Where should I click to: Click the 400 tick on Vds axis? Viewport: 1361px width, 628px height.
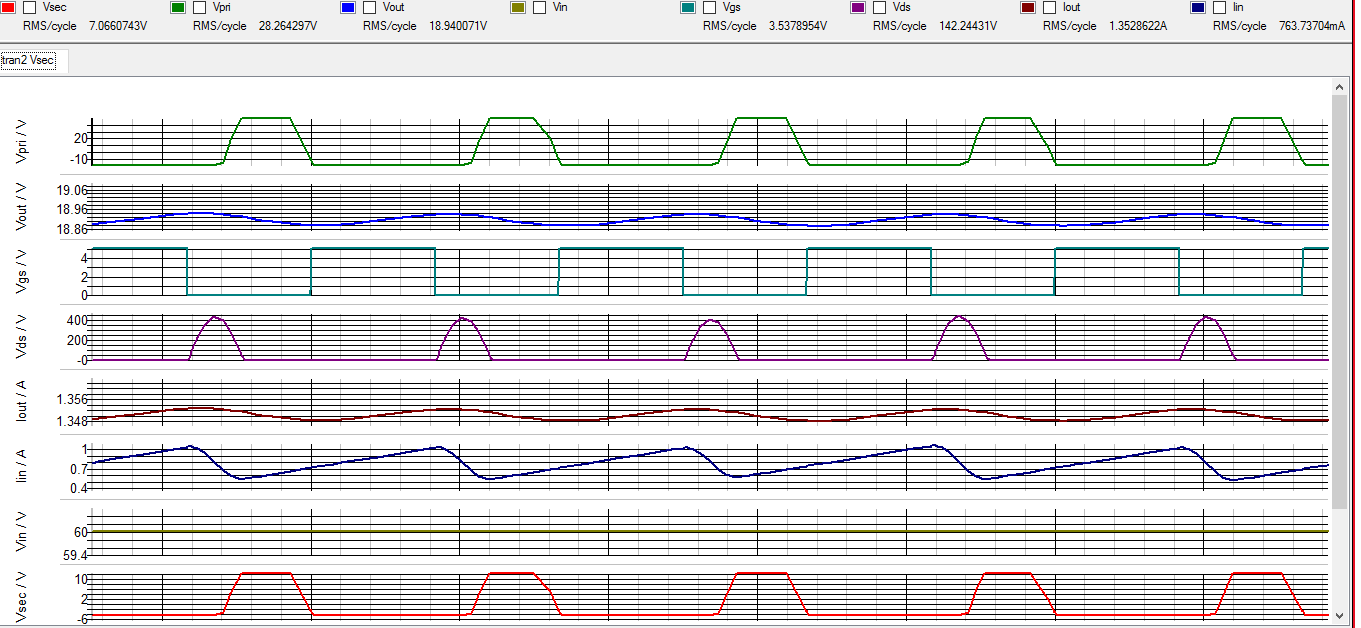coord(78,320)
